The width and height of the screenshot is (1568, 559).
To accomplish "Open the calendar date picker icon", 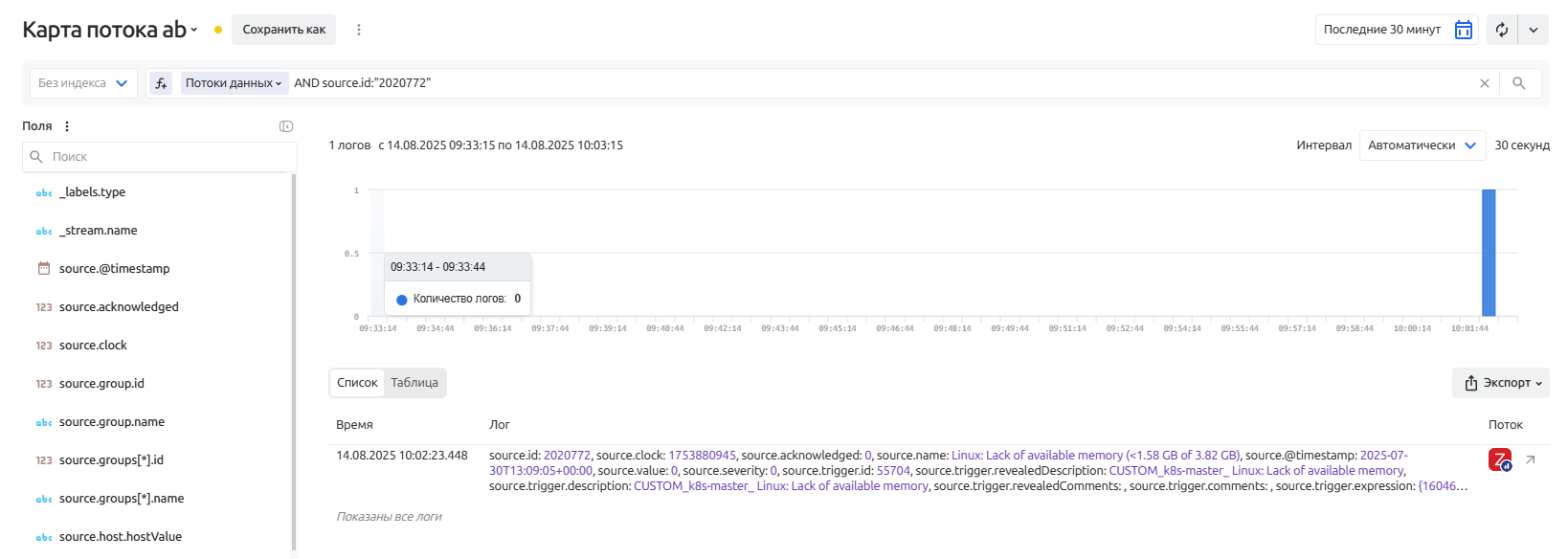I will [1463, 30].
